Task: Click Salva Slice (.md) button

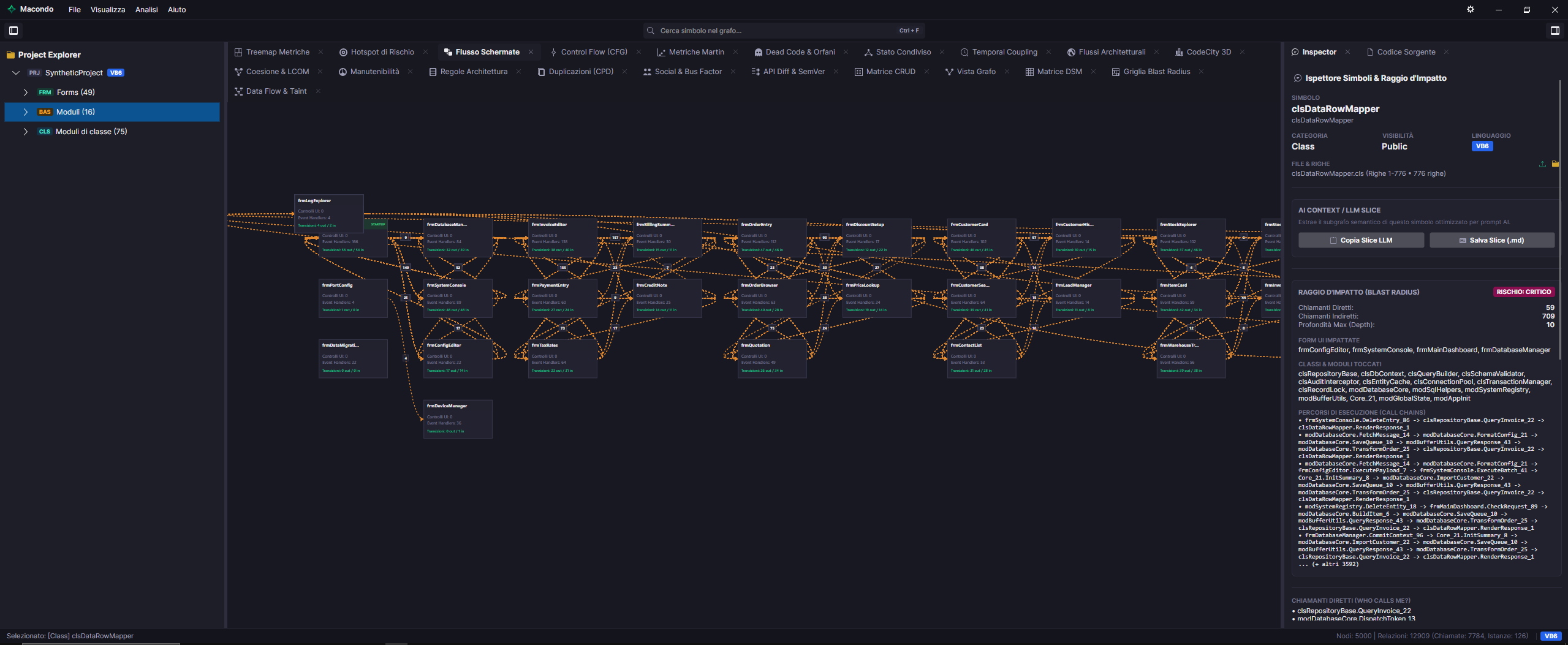Action: pos(1492,240)
